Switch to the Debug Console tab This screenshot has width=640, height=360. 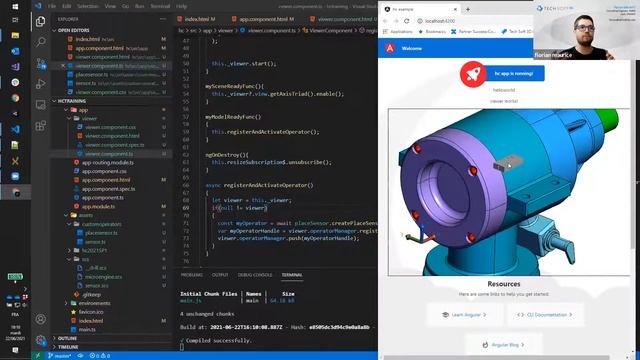click(x=255, y=275)
